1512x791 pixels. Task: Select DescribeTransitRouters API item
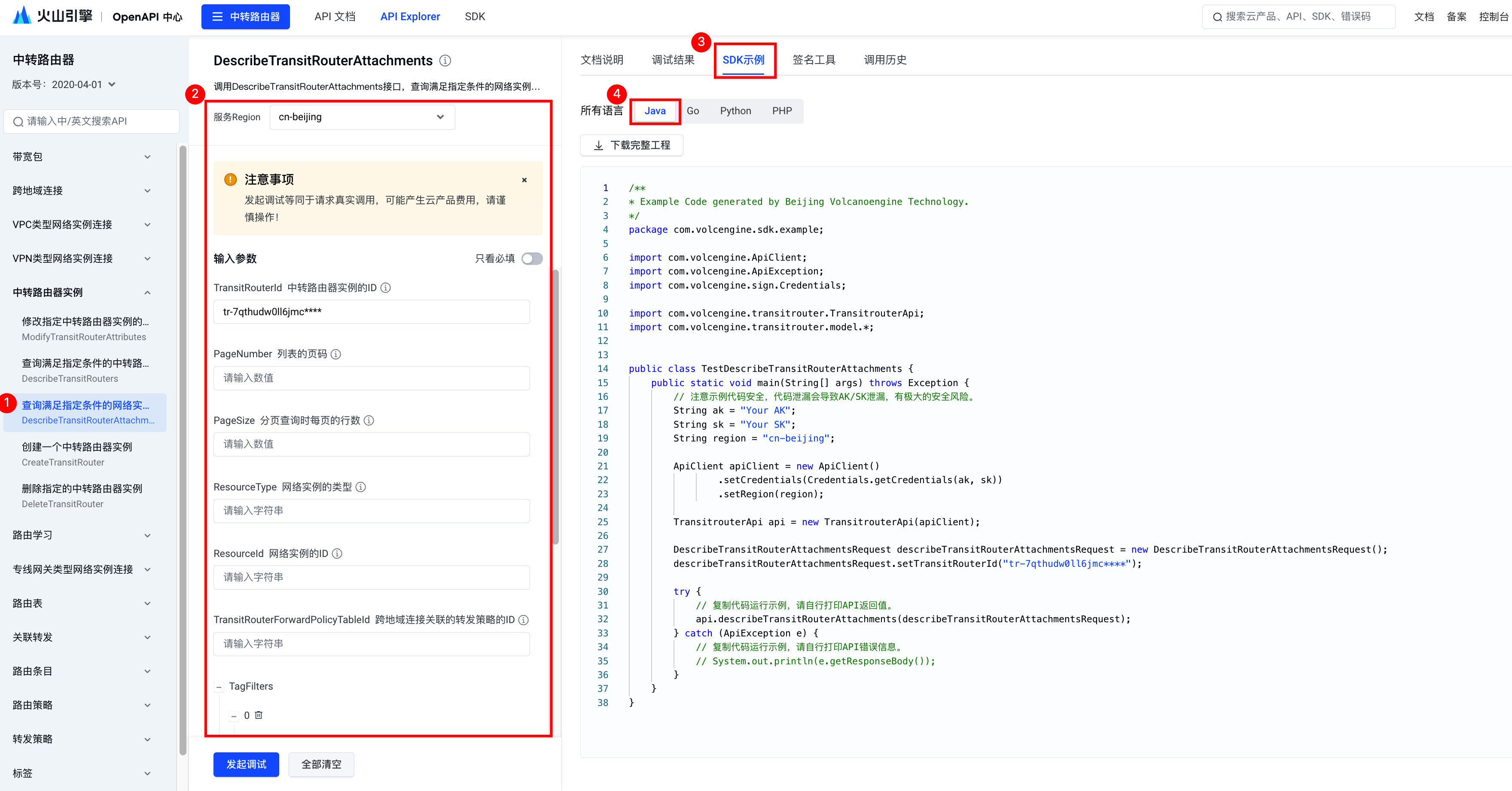tap(85, 370)
